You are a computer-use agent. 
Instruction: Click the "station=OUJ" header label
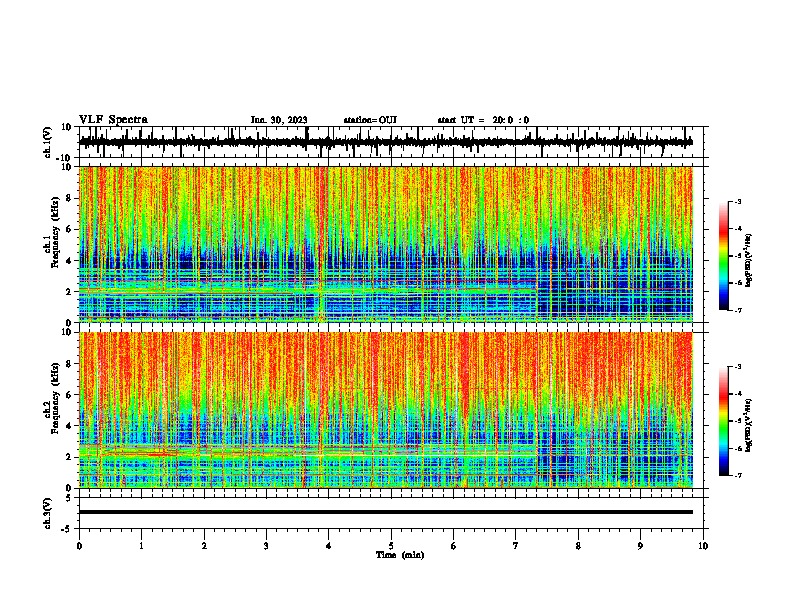[x=370, y=120]
